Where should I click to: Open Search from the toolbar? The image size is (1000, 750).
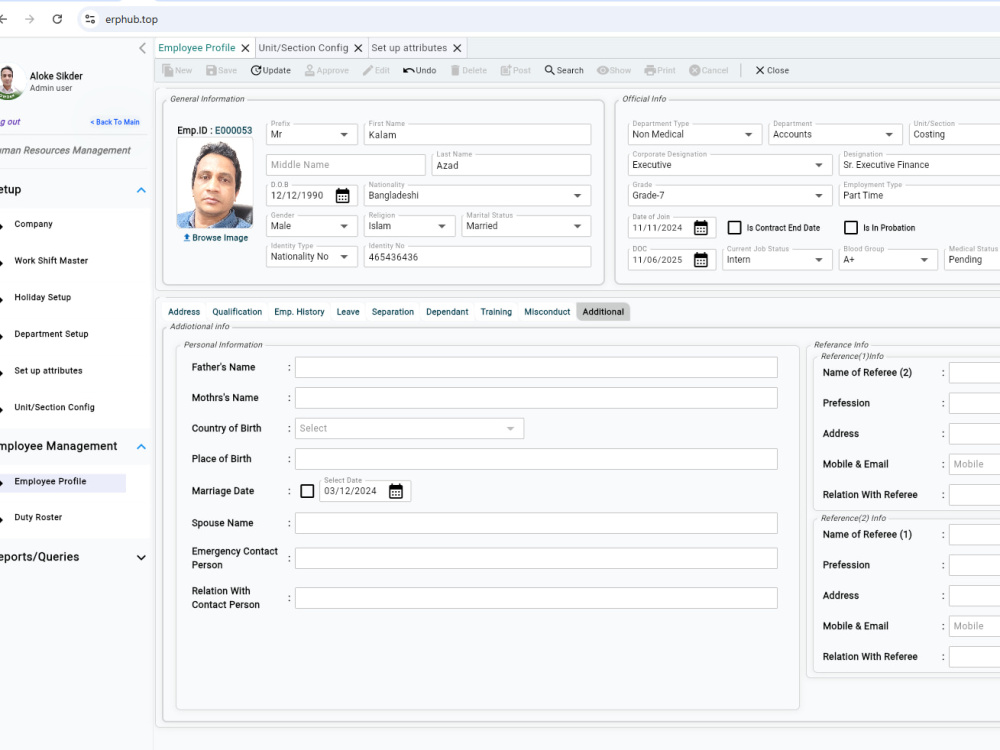(564, 70)
